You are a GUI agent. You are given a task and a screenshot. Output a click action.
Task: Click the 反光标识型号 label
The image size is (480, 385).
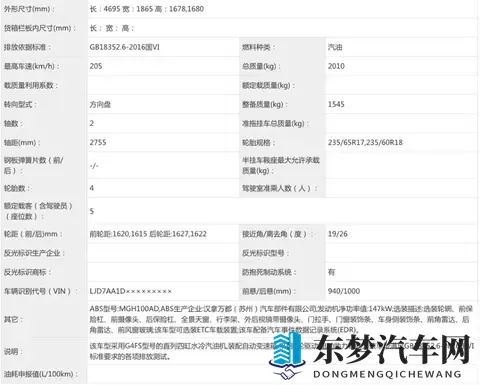click(265, 253)
